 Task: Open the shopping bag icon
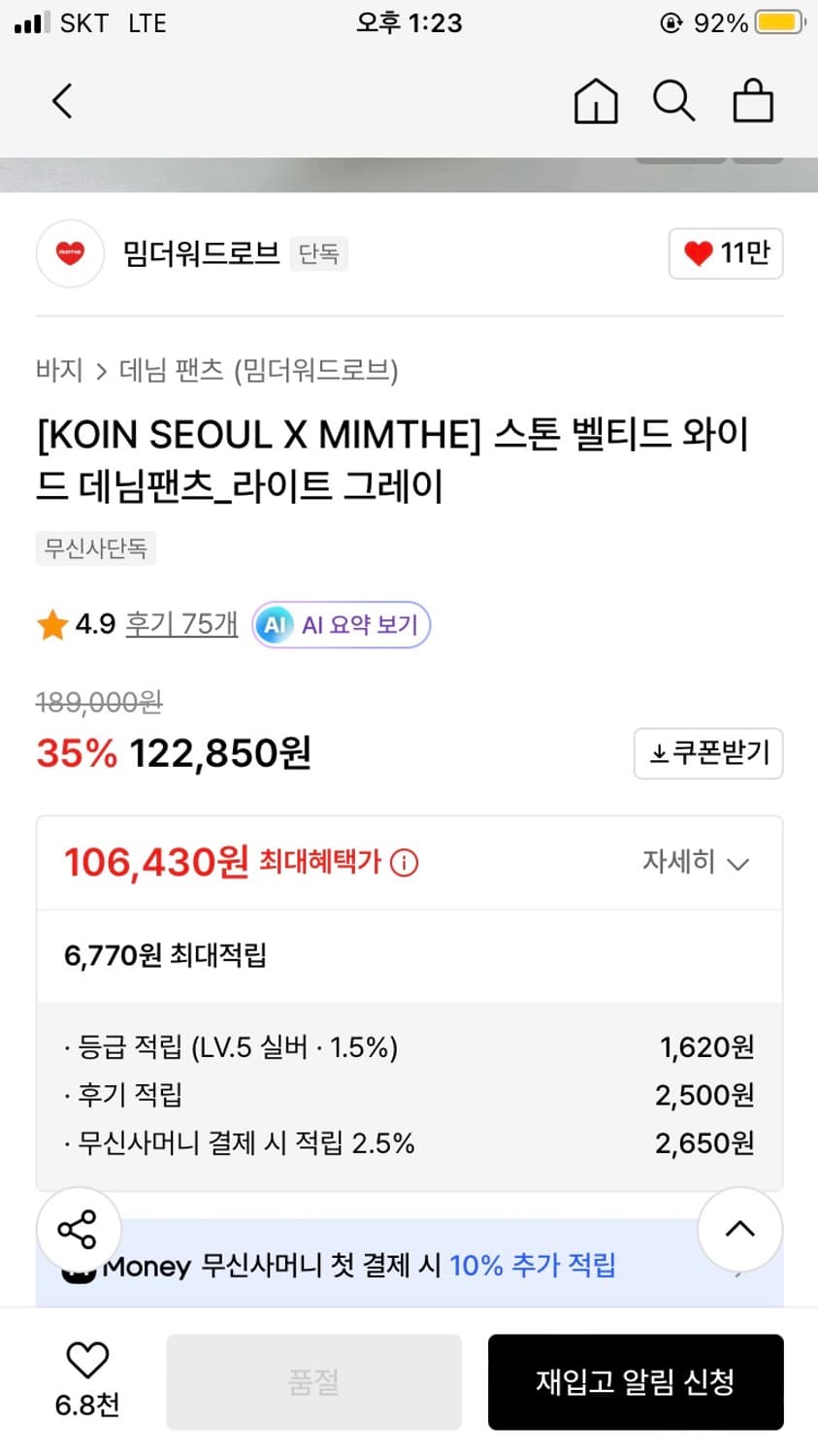click(x=753, y=100)
